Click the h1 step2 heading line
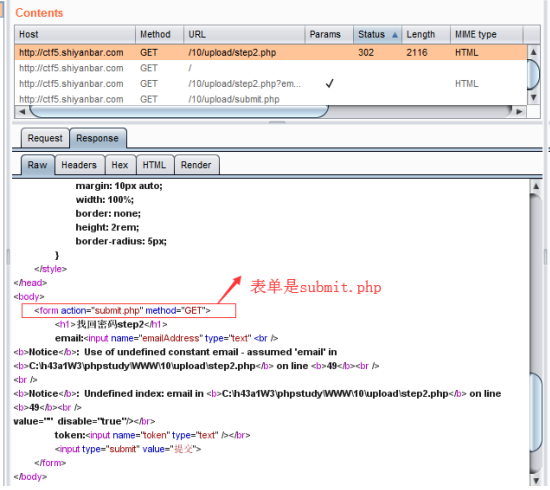This screenshot has width=550, height=490. click(111, 324)
